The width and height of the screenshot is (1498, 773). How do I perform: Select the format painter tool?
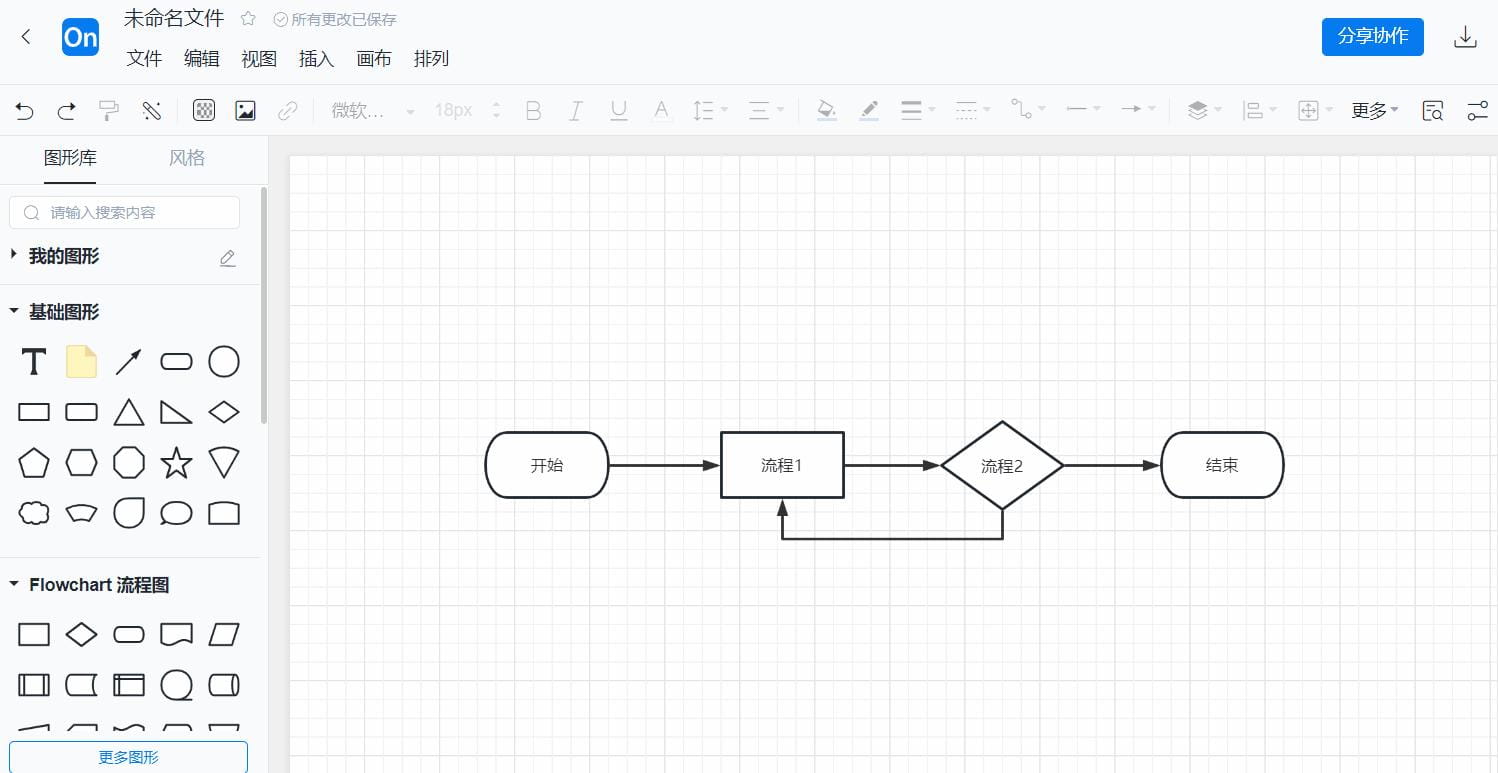click(x=109, y=110)
